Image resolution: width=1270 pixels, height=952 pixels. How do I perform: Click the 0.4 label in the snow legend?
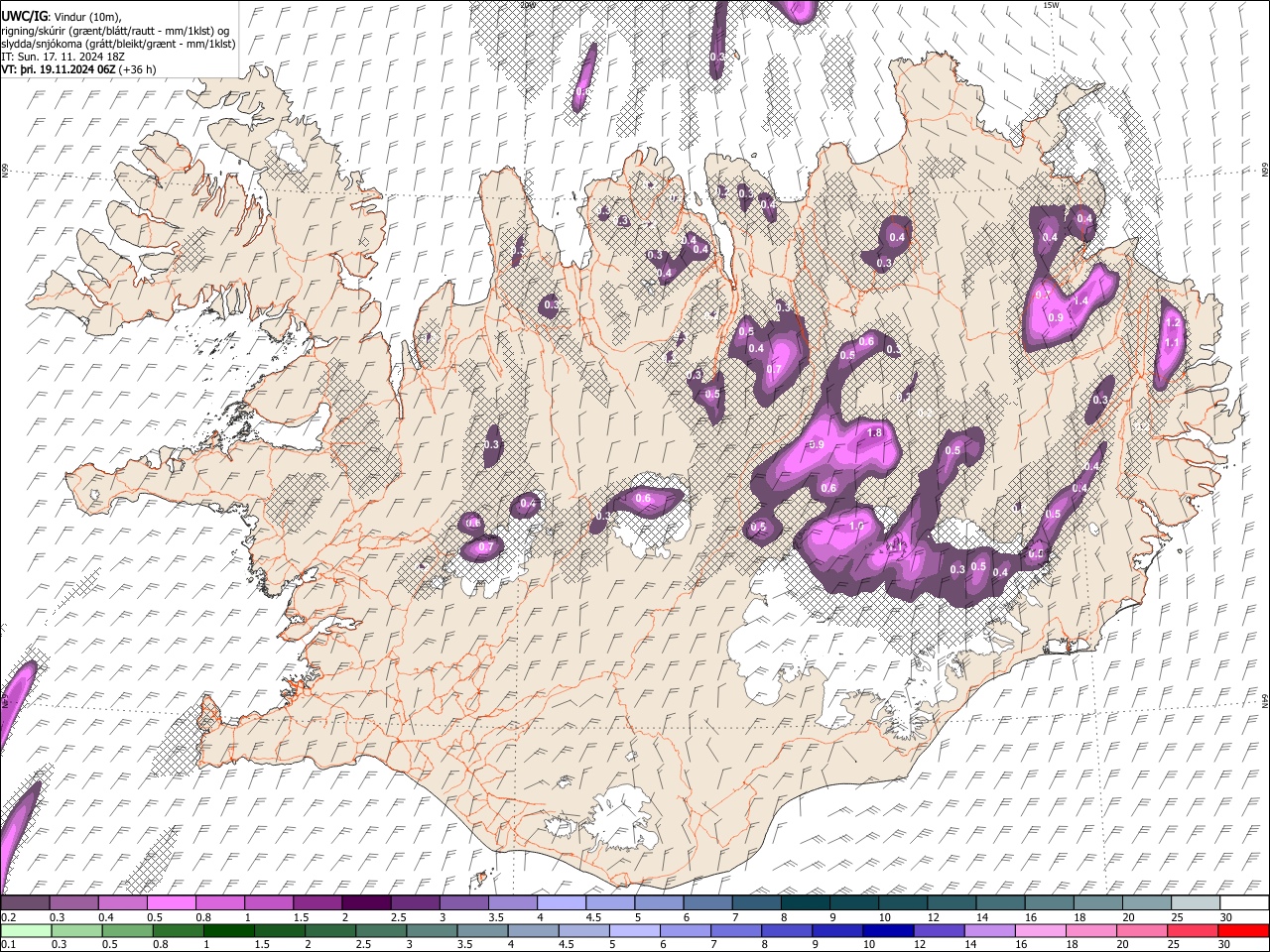click(107, 917)
